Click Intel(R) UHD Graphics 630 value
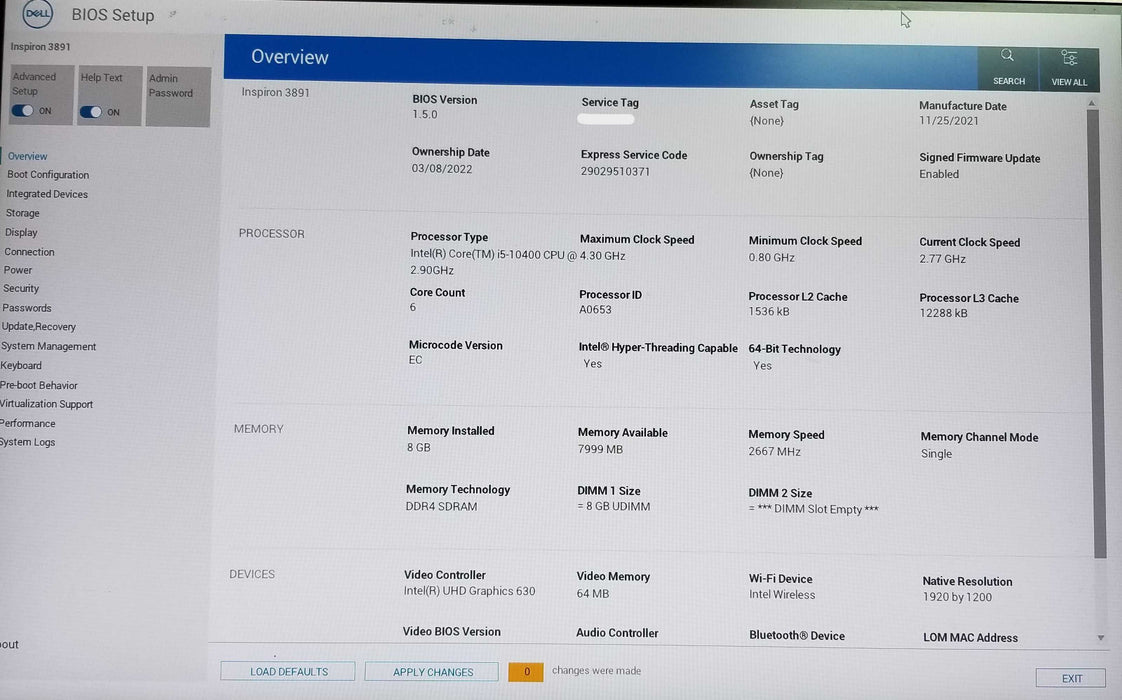 [469, 591]
